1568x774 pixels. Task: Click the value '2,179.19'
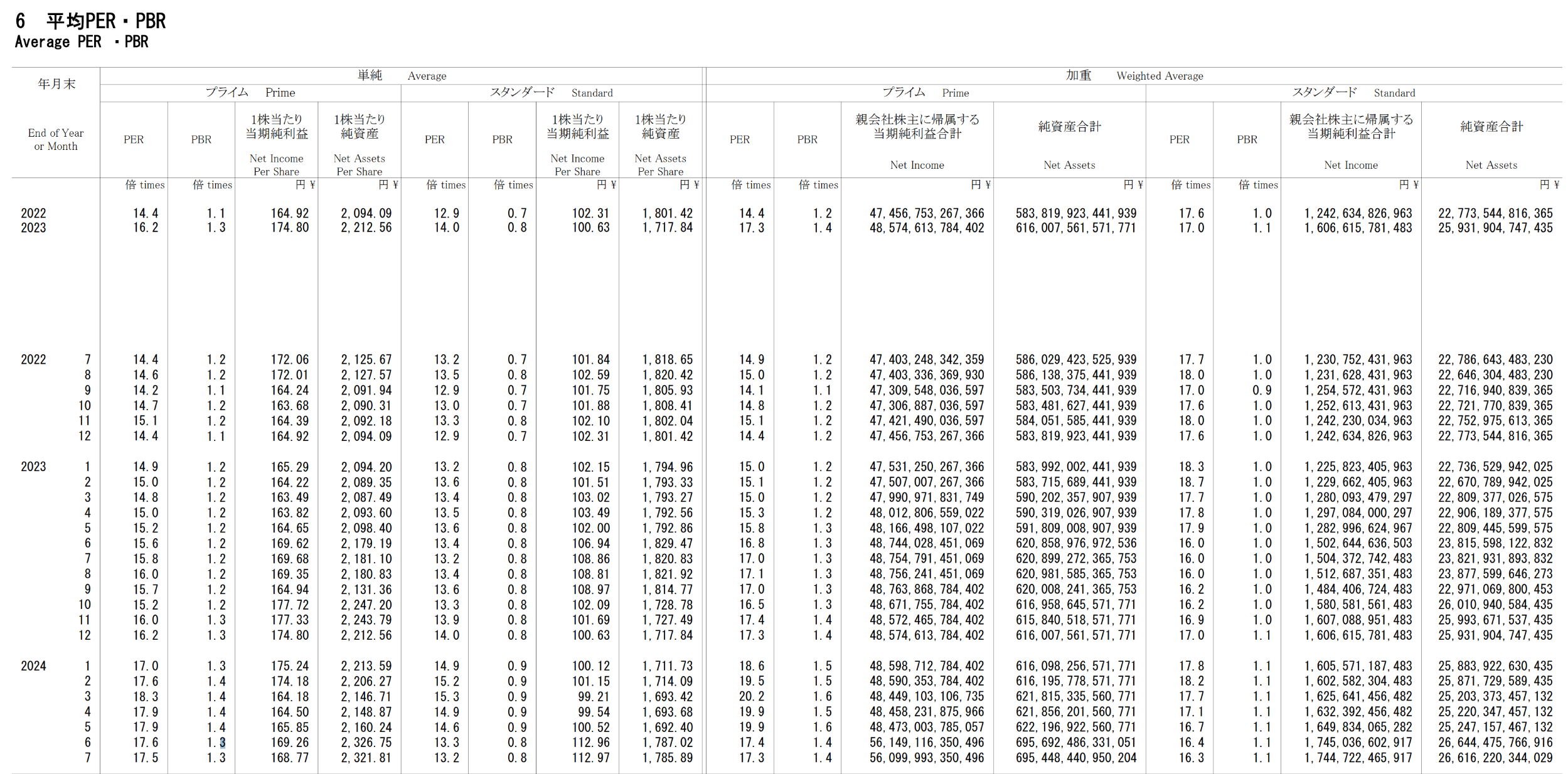click(366, 544)
